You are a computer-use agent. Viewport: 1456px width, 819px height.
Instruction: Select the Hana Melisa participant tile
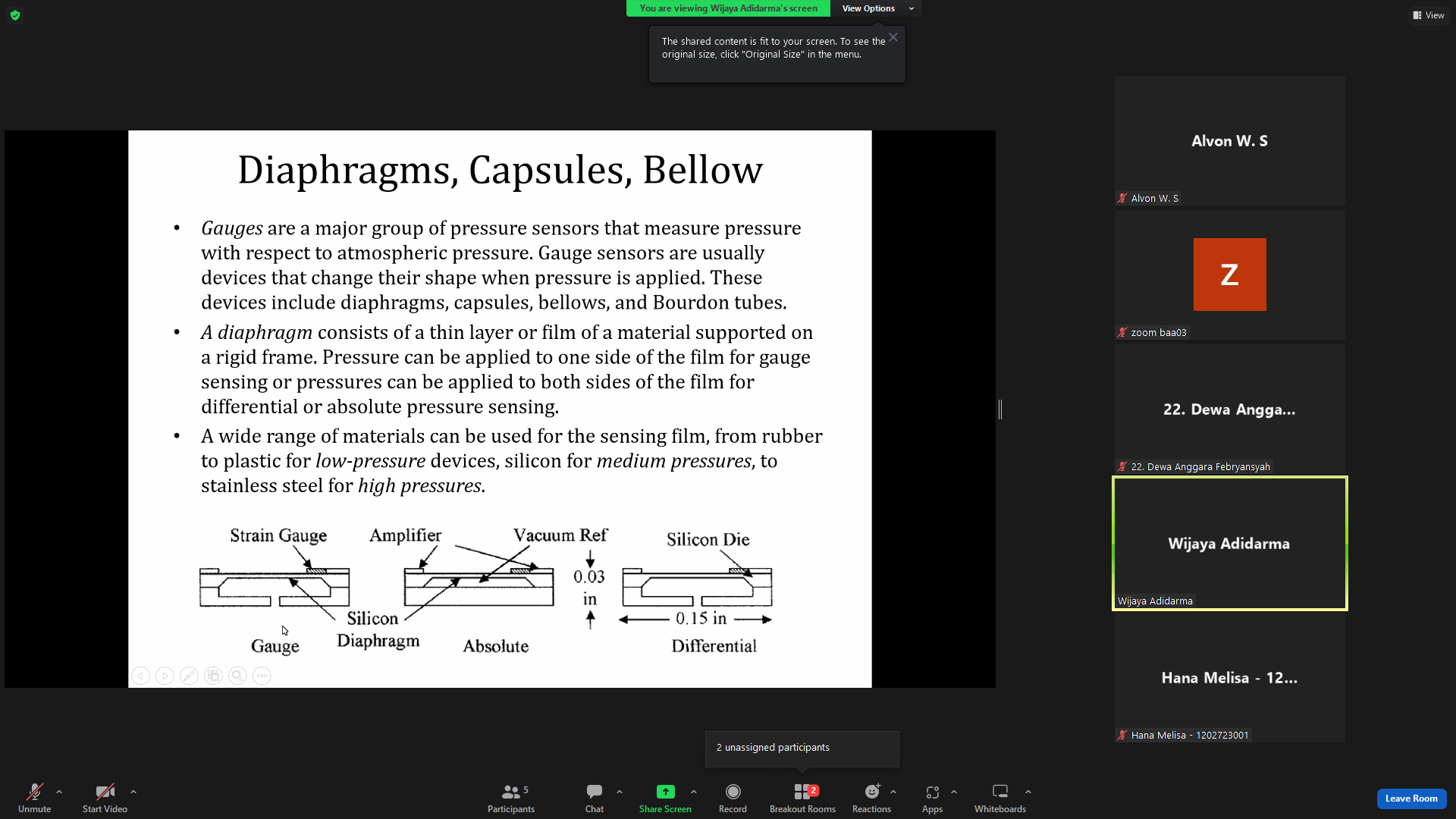tap(1229, 677)
